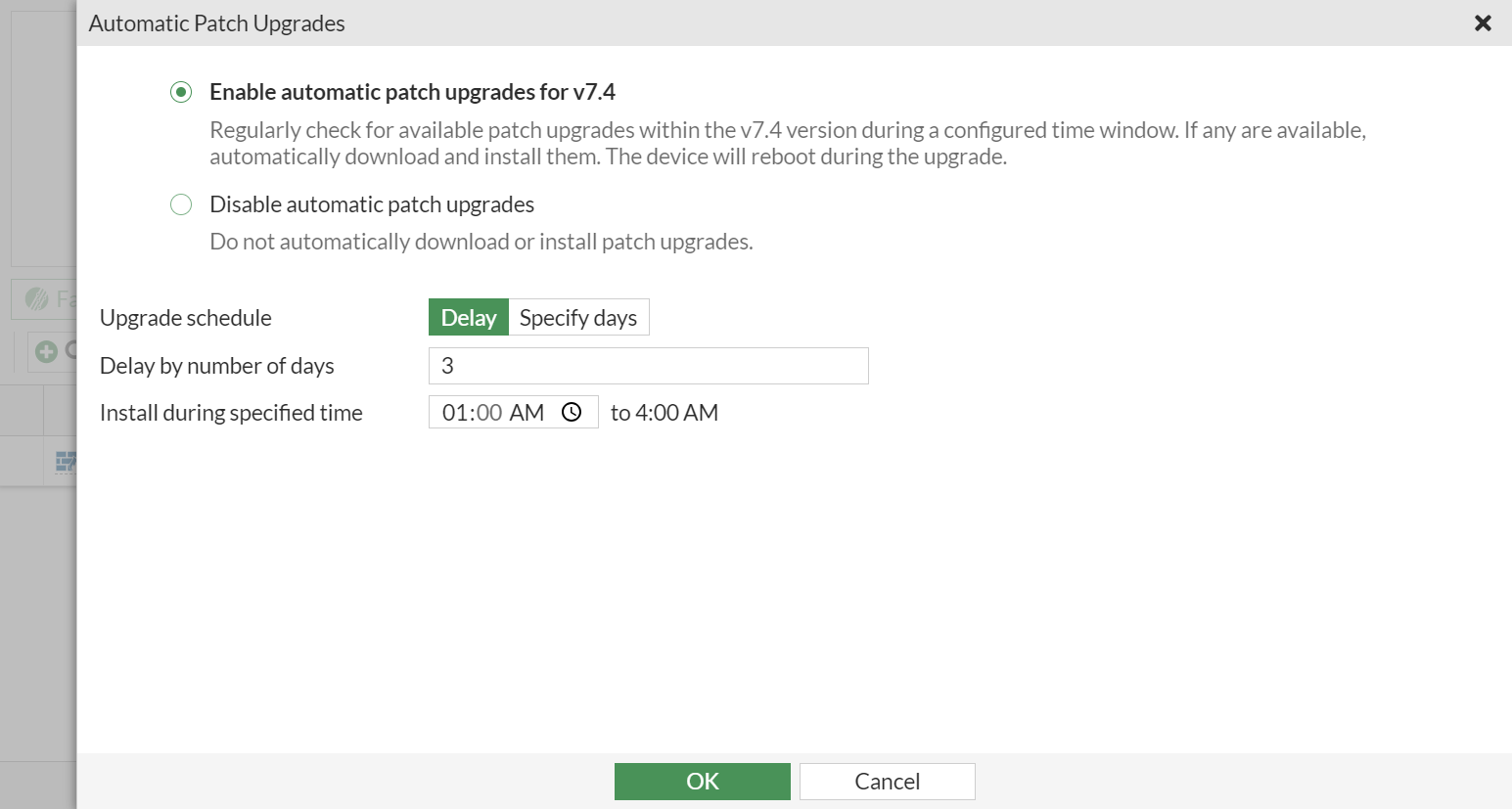Screen dimensions: 1512x809
Task: Click the Delay by number of days field
Action: (x=648, y=365)
